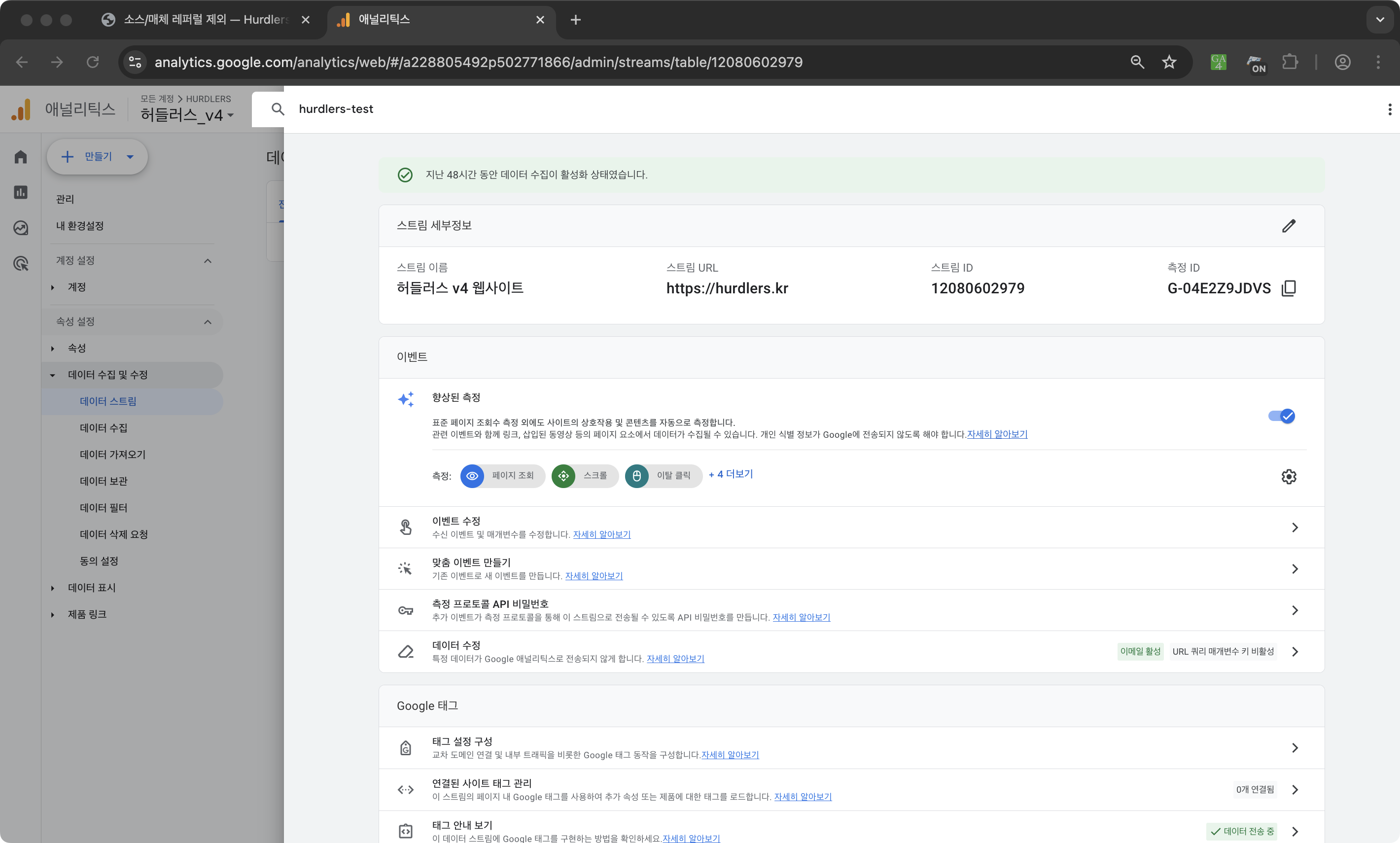Viewport: 1400px width, 843px height.
Task: View site information icon in address bar
Action: pyautogui.click(x=135, y=62)
